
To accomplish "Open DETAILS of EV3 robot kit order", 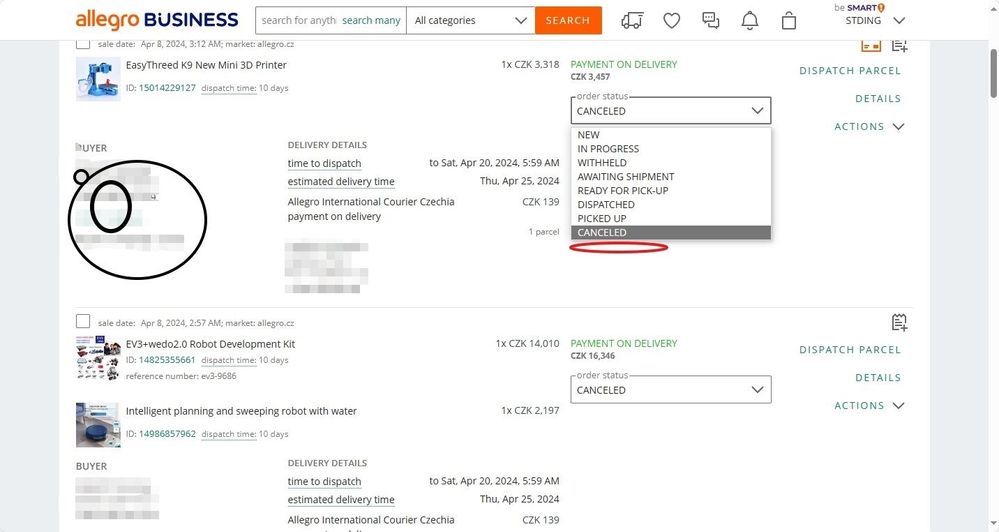I will coord(878,378).
